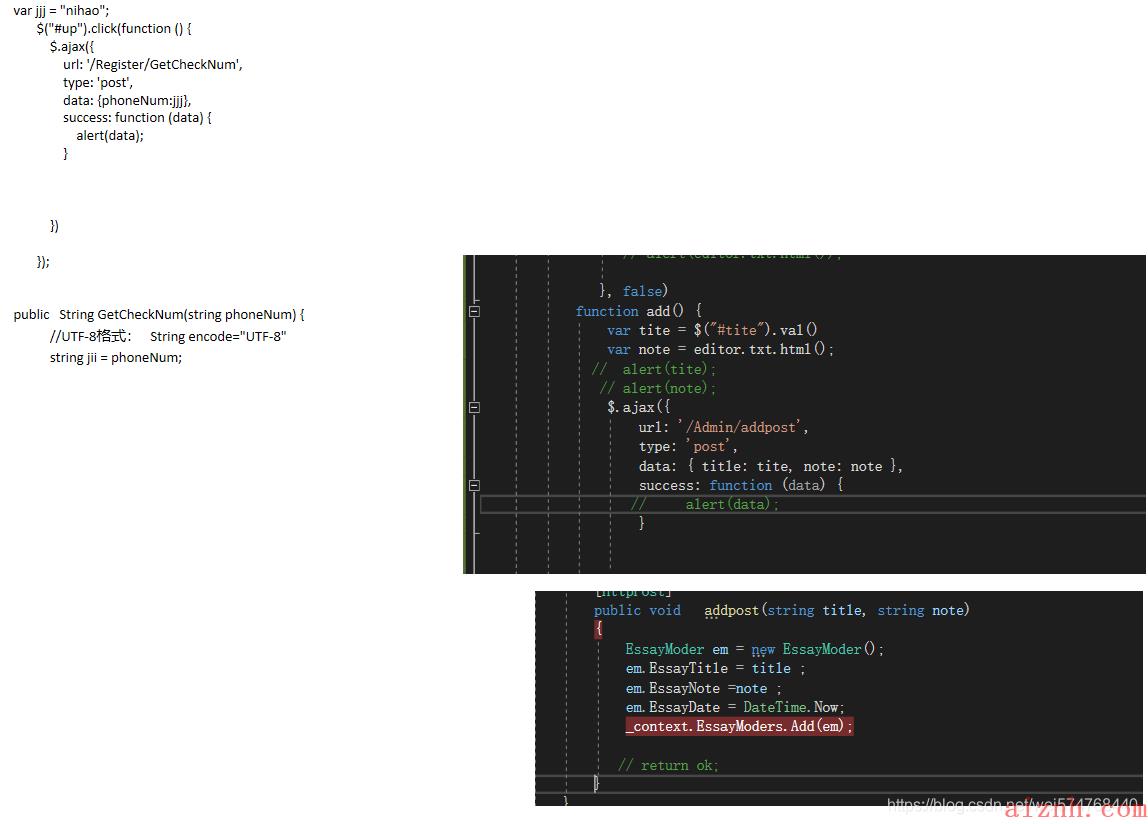The height and width of the screenshot is (824, 1148).
Task: Click the 'var note = editor.txt.html();' line
Action: (720, 349)
